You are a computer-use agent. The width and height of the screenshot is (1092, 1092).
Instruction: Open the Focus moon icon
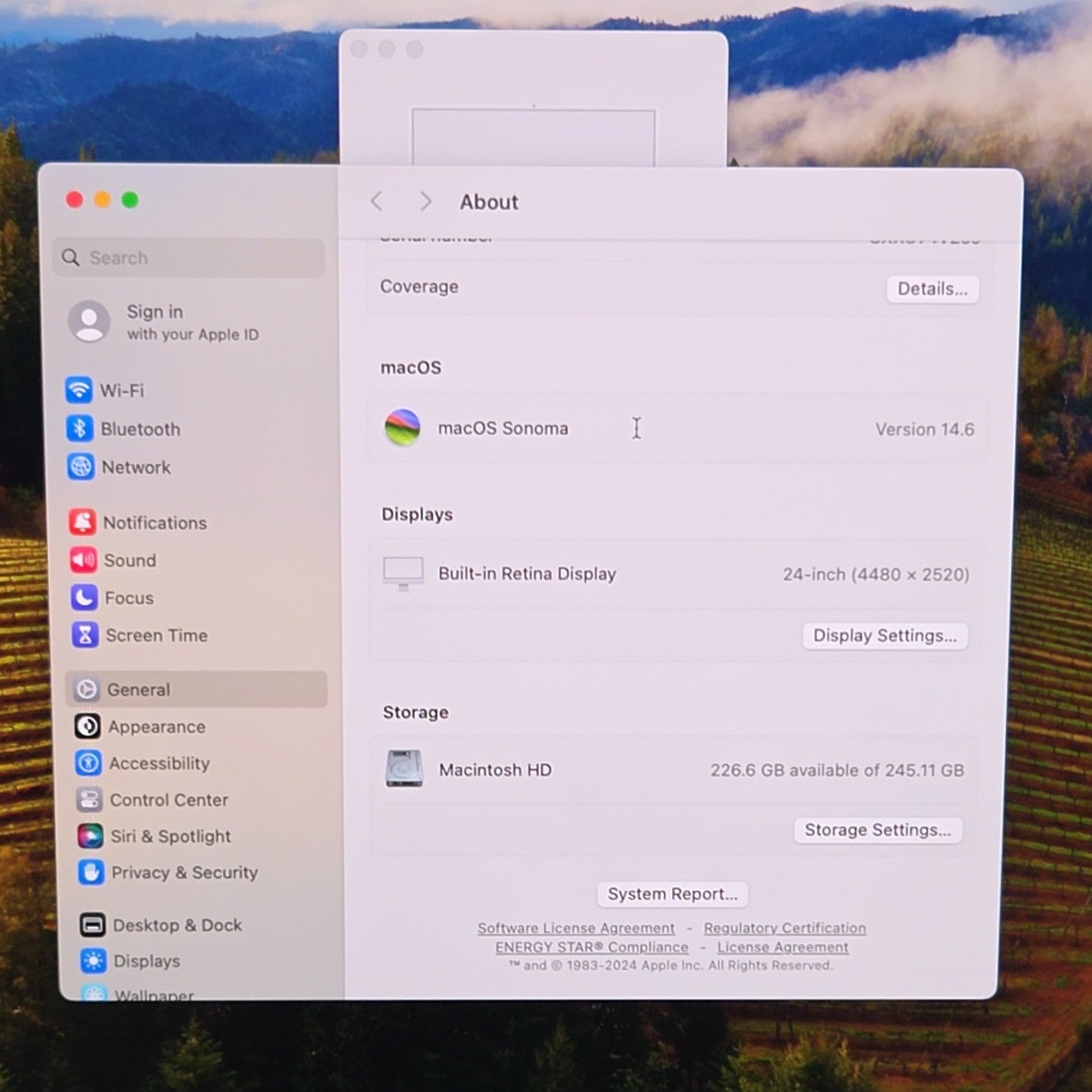[84, 598]
